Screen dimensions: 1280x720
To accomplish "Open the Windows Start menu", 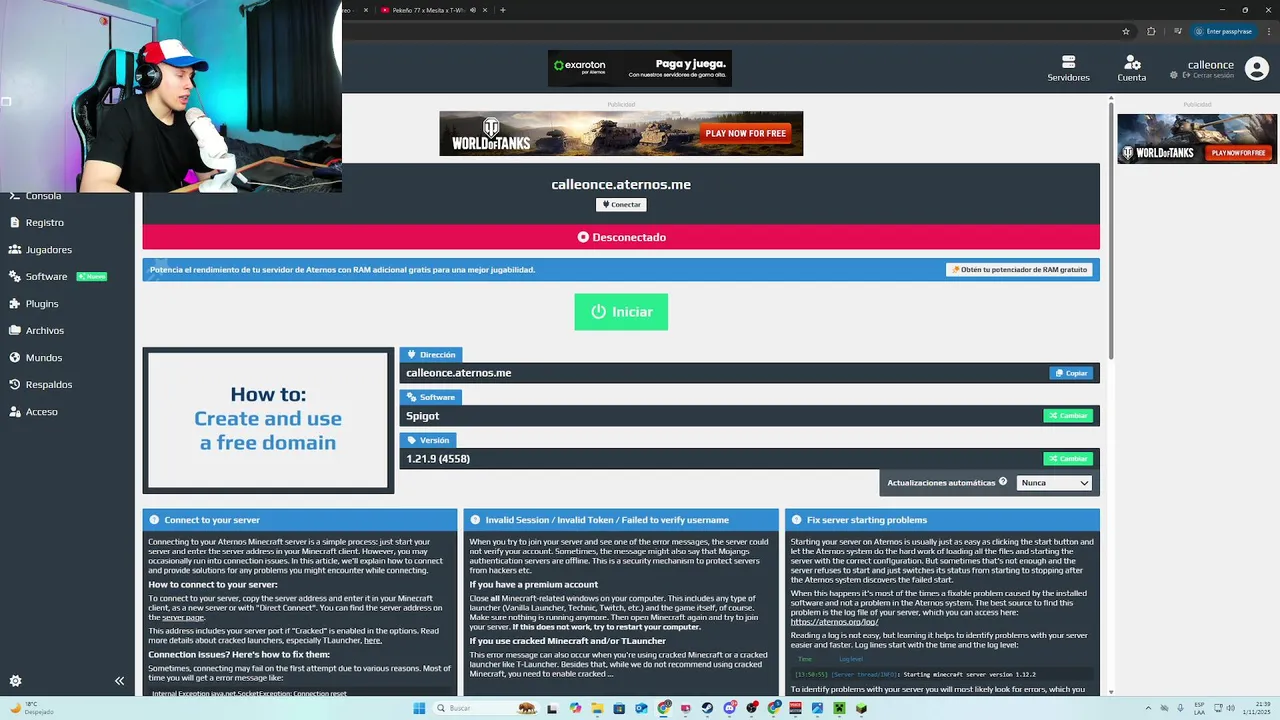I will click(x=419, y=708).
